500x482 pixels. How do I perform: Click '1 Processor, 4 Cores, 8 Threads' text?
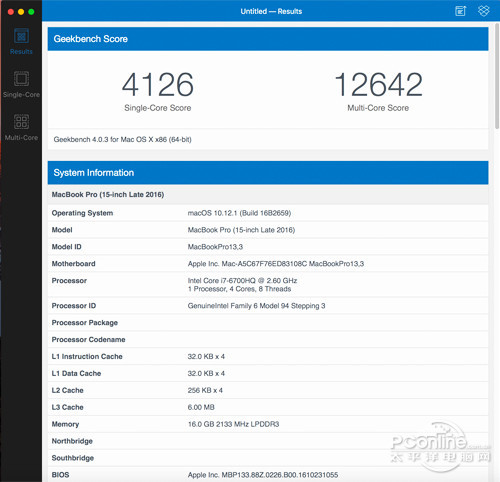tap(239, 289)
